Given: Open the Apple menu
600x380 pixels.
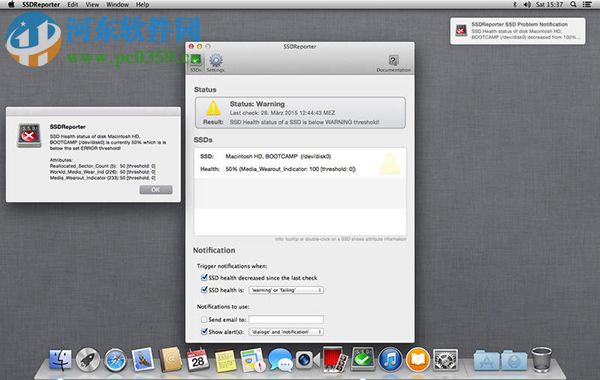Looking at the screenshot, I should [11, 5].
